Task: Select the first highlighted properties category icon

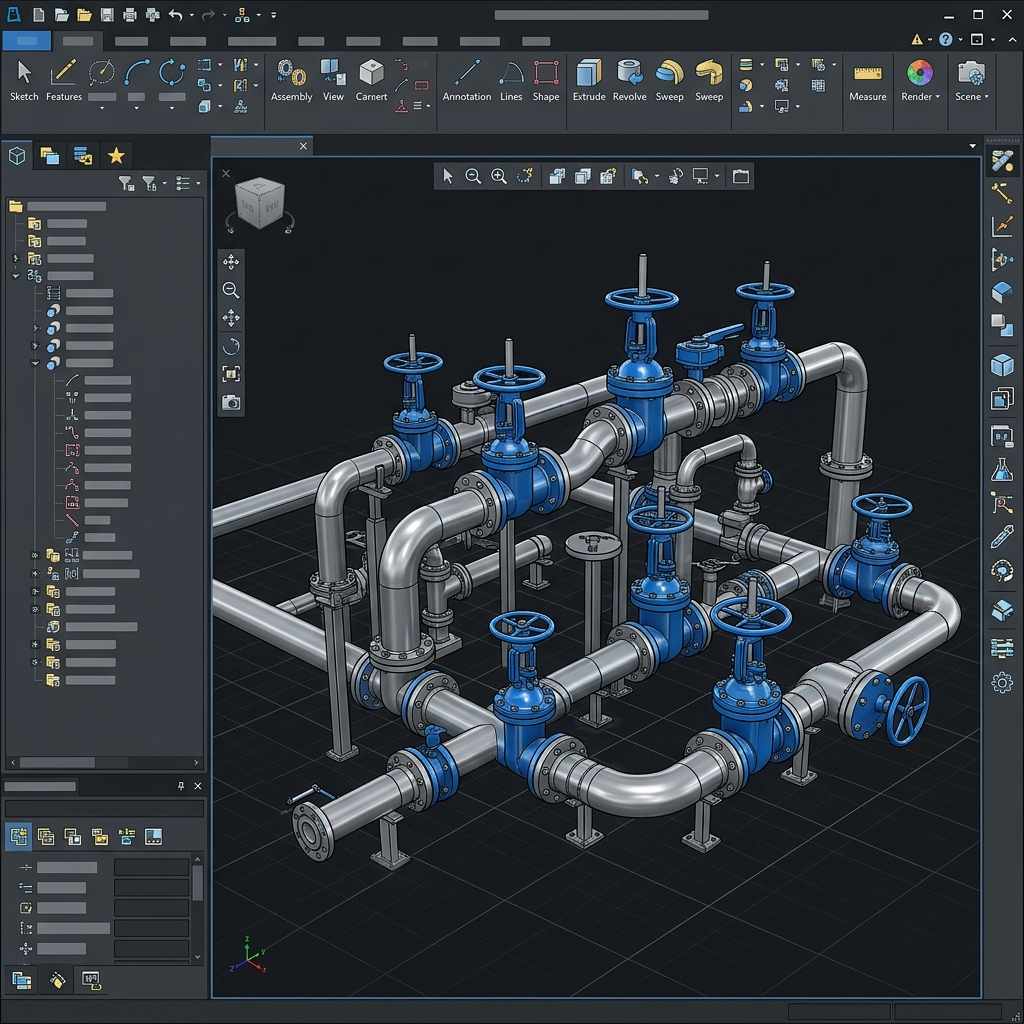Action: 18,837
